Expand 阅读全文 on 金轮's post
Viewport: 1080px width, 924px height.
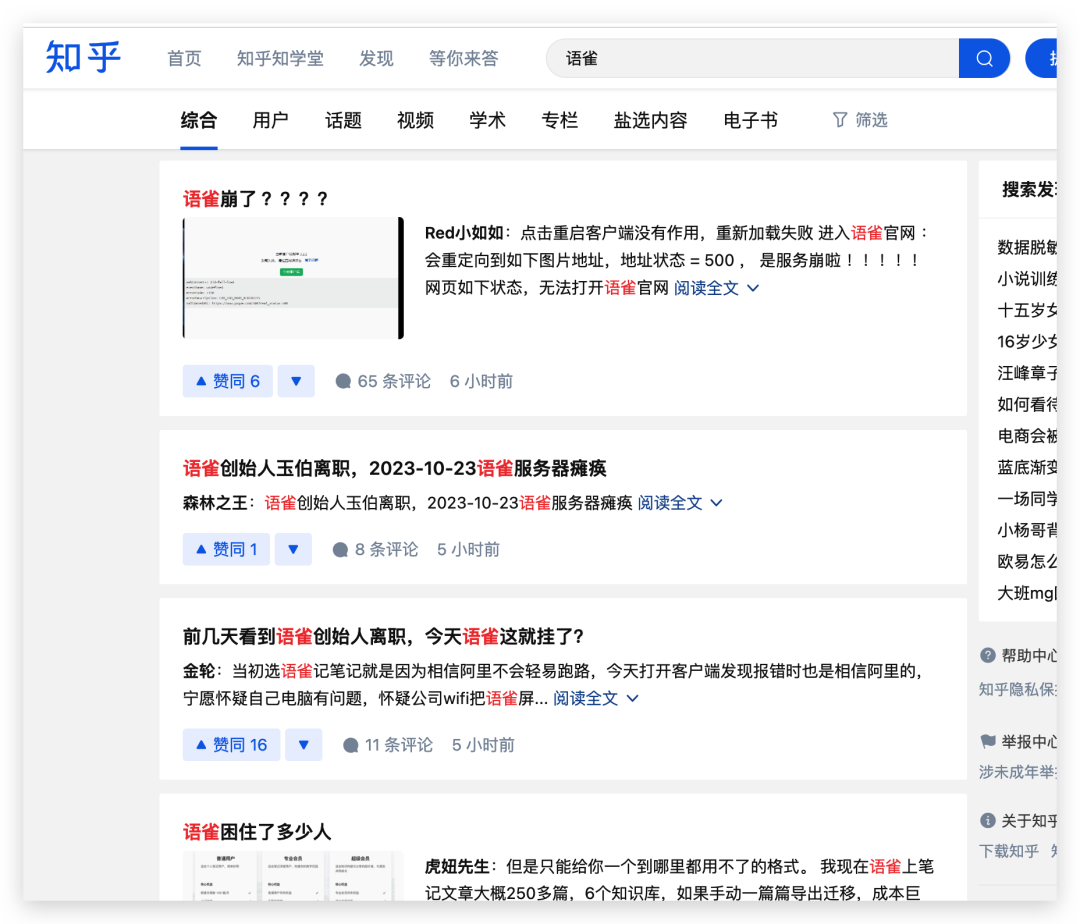[x=596, y=699]
